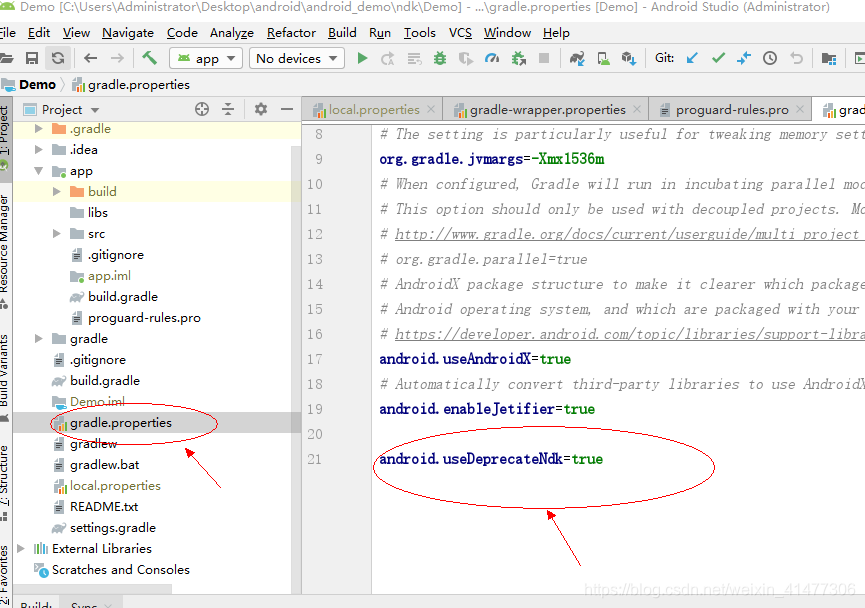The width and height of the screenshot is (865, 608).
Task: Collapse the app module folder
Action: pyautogui.click(x=38, y=171)
